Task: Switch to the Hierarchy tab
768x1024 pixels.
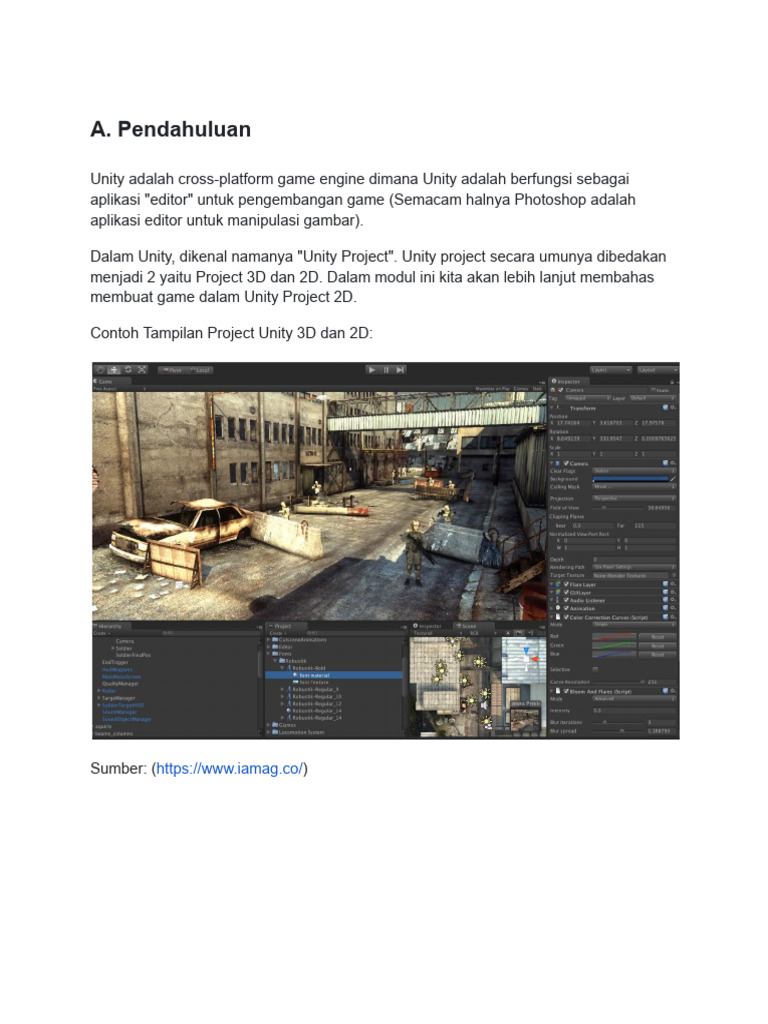Action: (111, 626)
